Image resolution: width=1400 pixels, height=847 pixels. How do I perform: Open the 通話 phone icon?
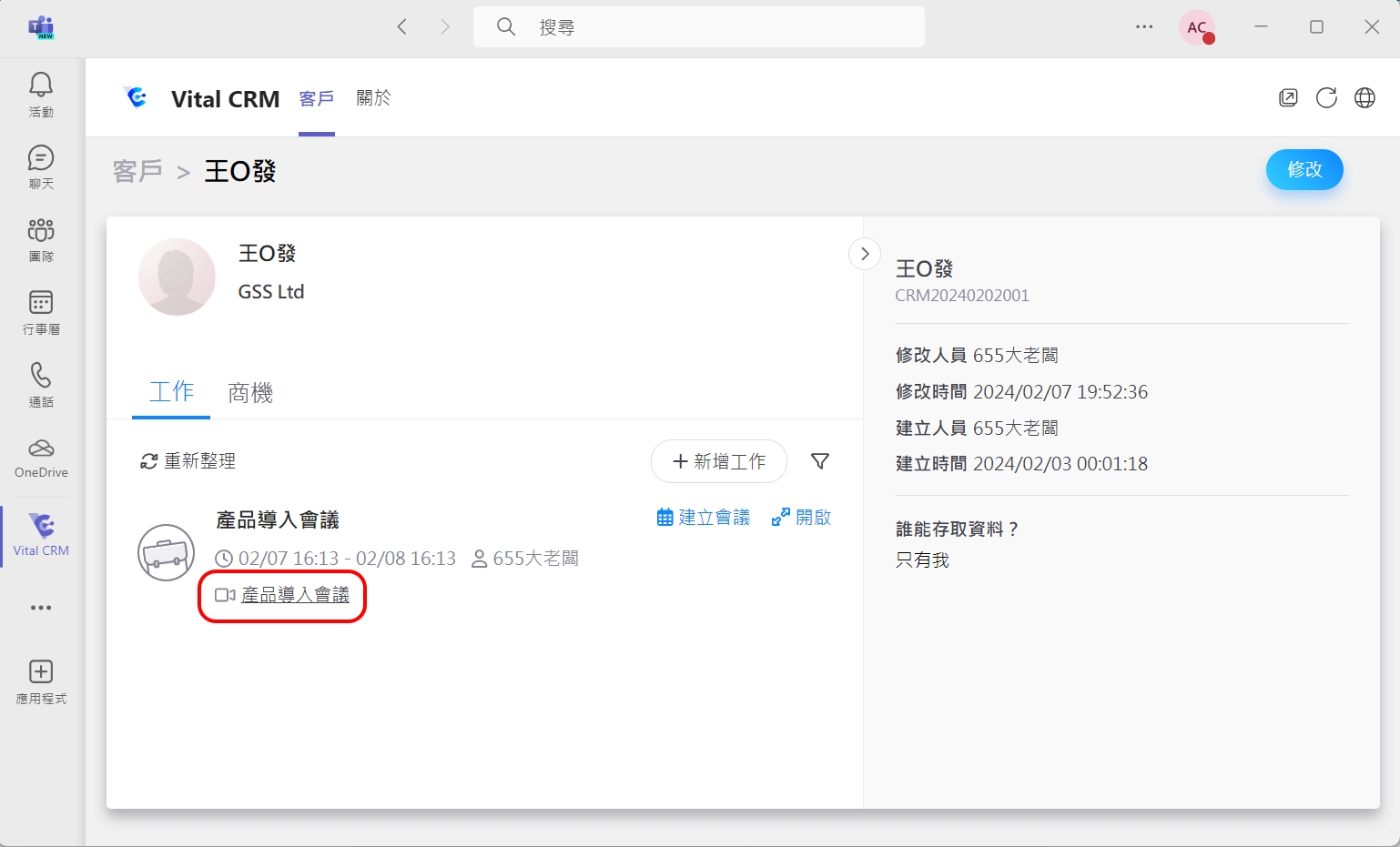41,376
